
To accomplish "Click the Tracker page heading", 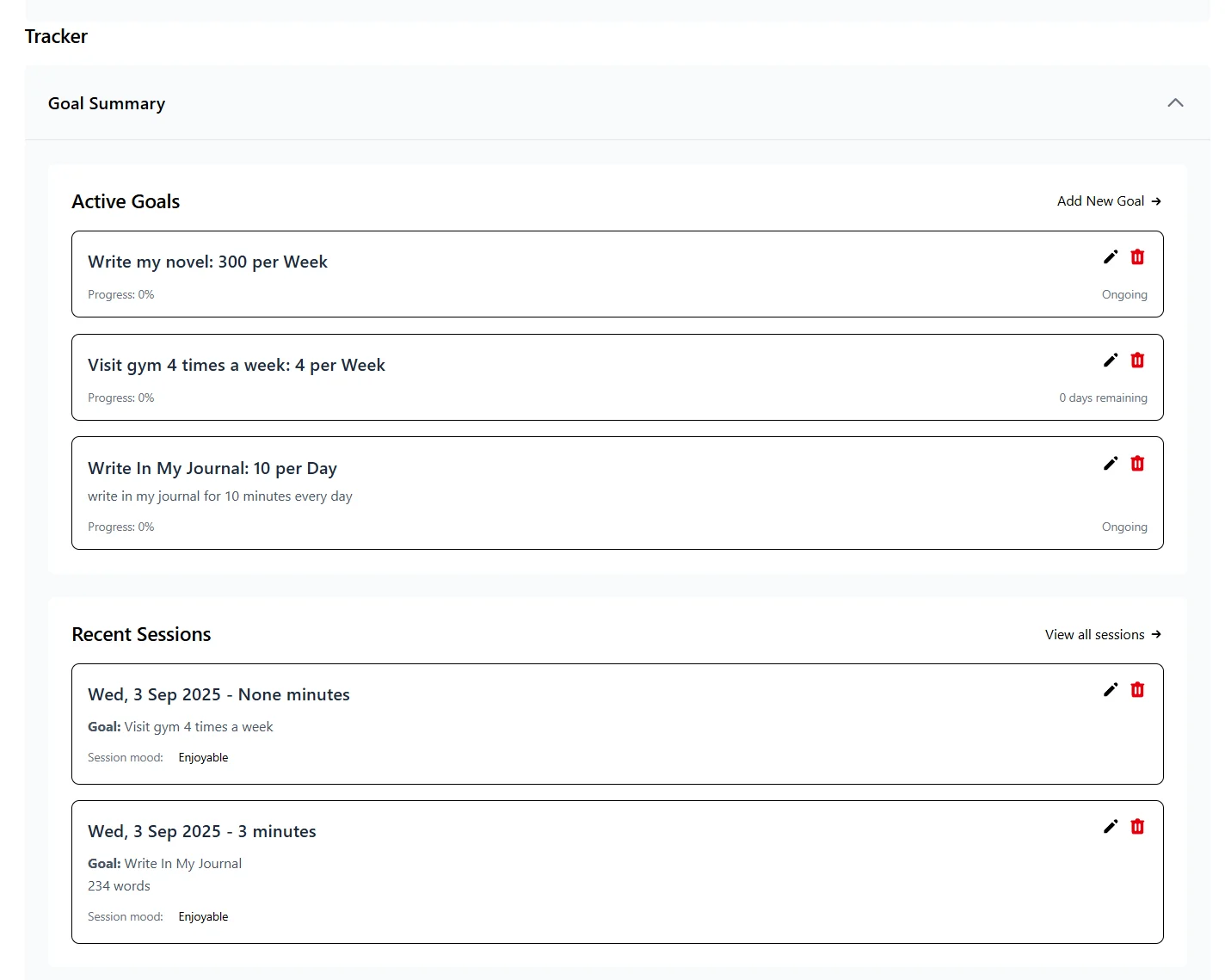I will pyautogui.click(x=55, y=36).
